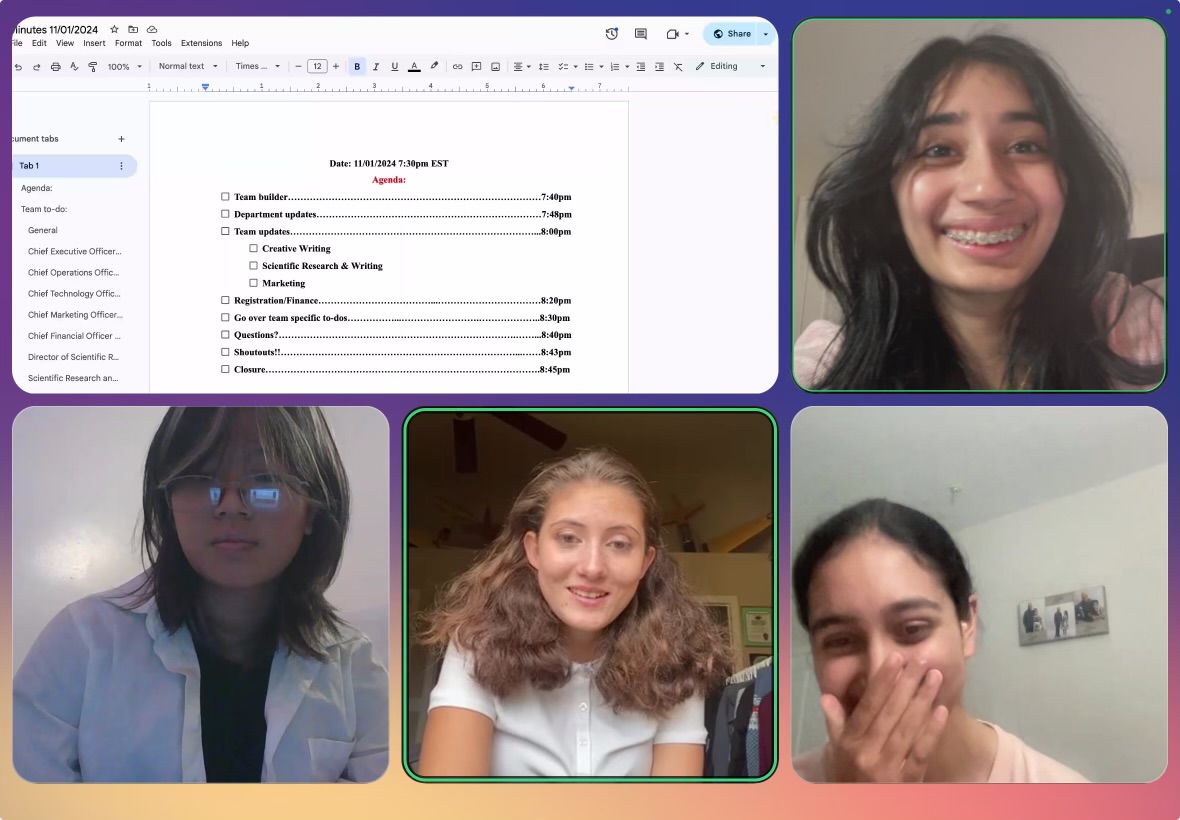The image size is (1180, 820).
Task: Click the print icon
Action: tap(55, 67)
